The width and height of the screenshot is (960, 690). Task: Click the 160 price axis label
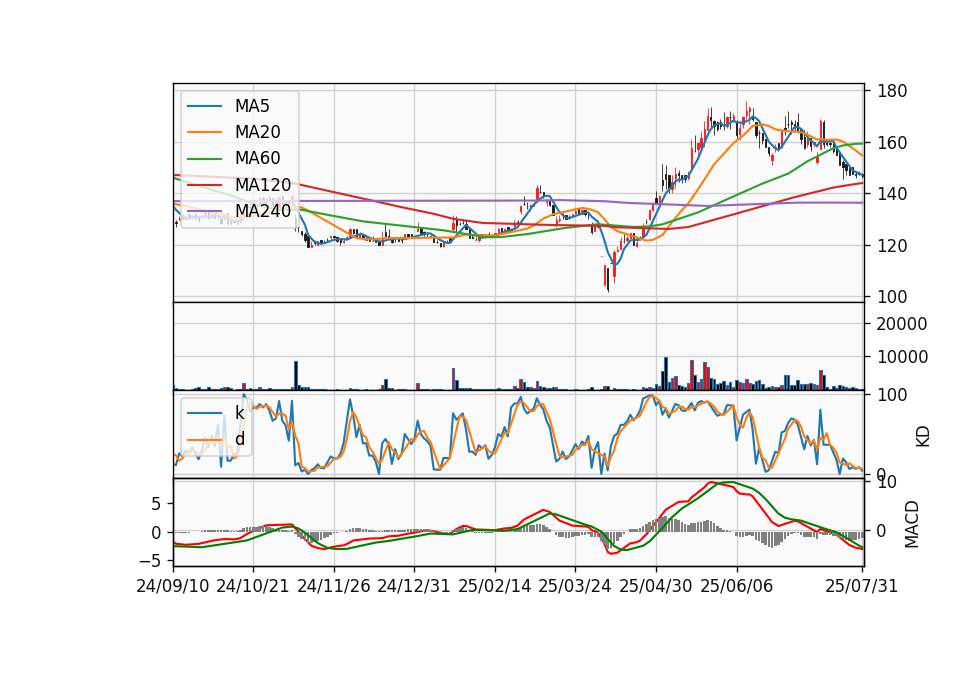tap(892, 143)
